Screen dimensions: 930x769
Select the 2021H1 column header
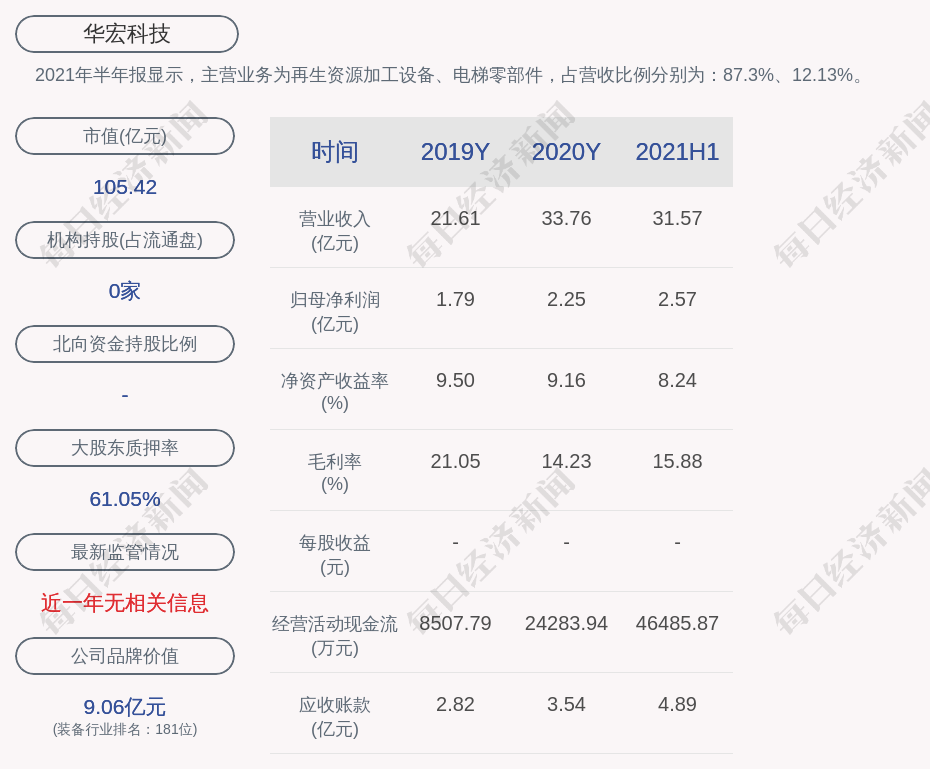[677, 152]
